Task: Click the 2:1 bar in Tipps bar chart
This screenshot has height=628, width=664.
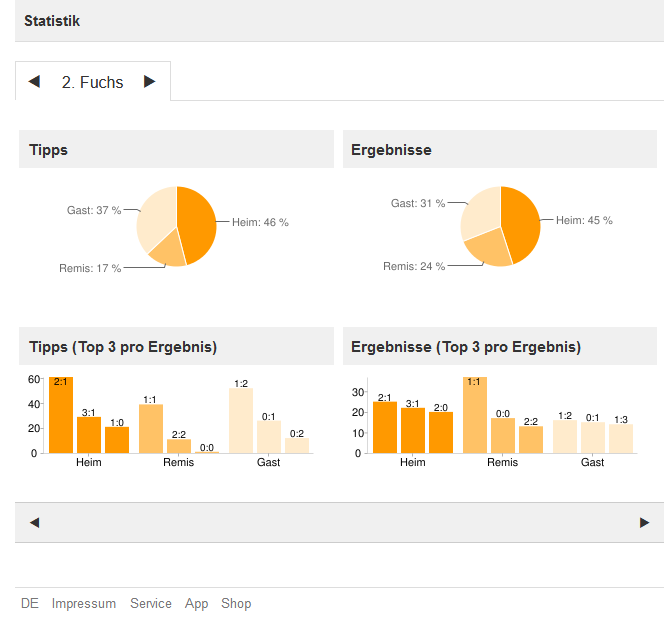Action: coord(61,416)
